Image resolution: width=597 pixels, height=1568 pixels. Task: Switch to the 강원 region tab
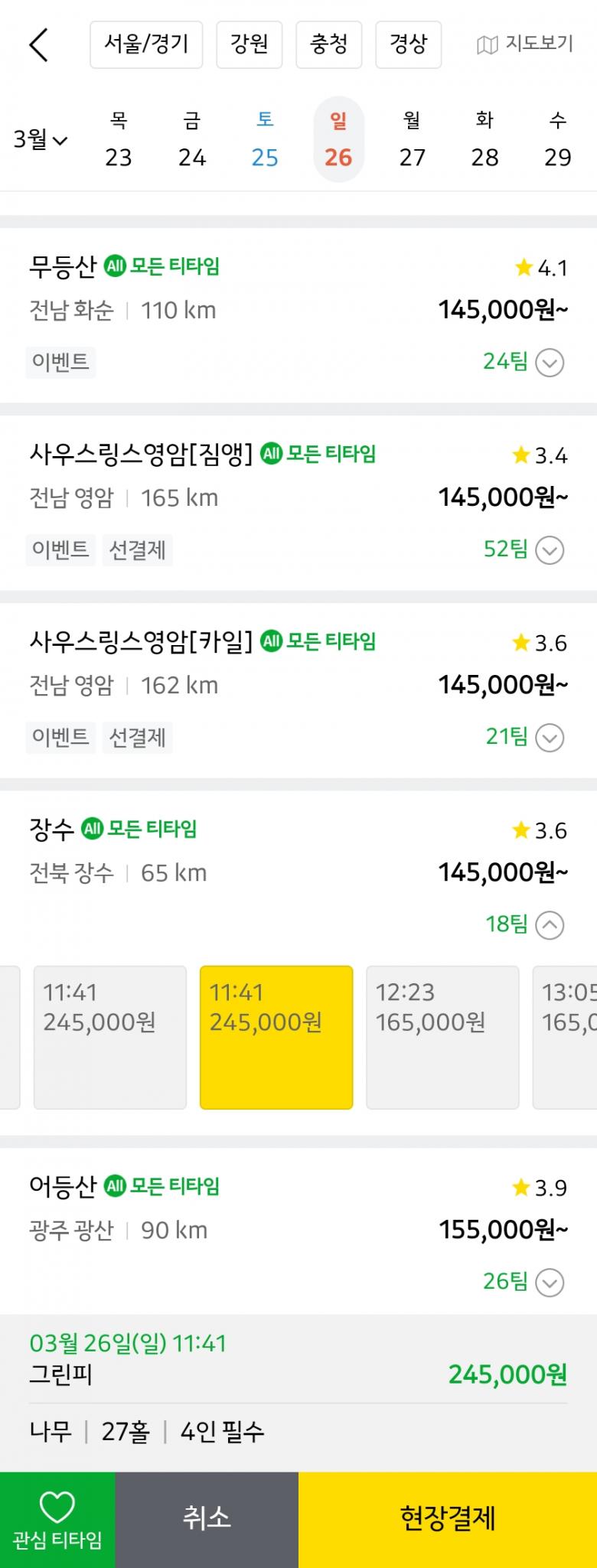pyautogui.click(x=250, y=44)
